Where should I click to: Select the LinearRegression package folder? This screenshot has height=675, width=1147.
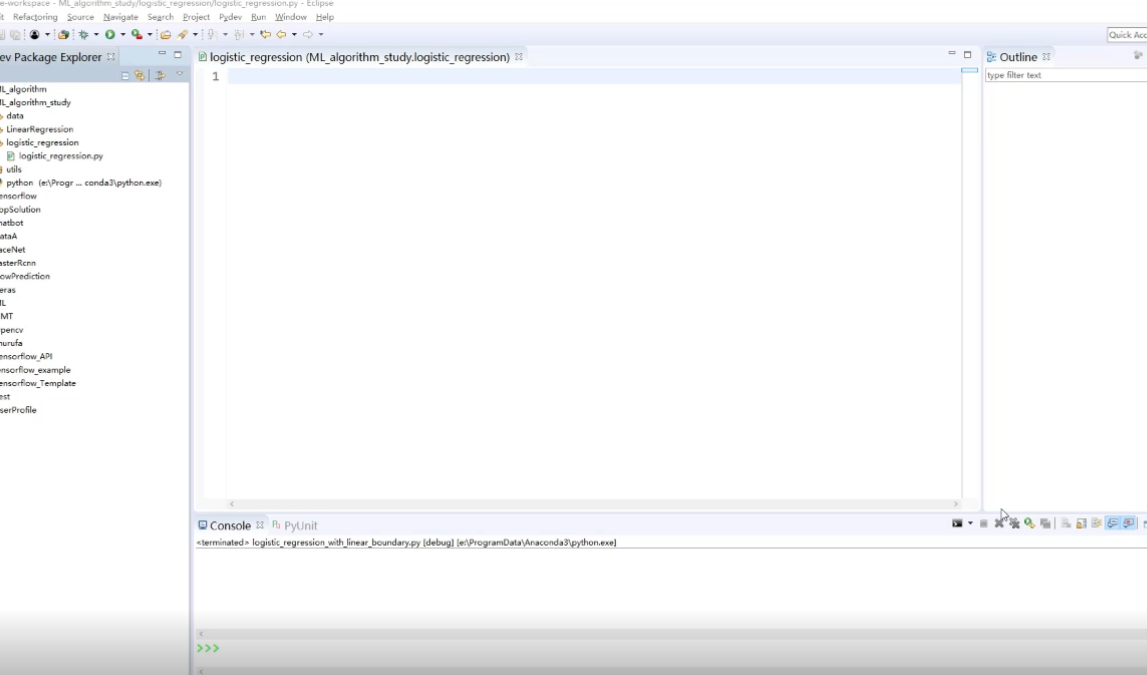click(x=39, y=129)
